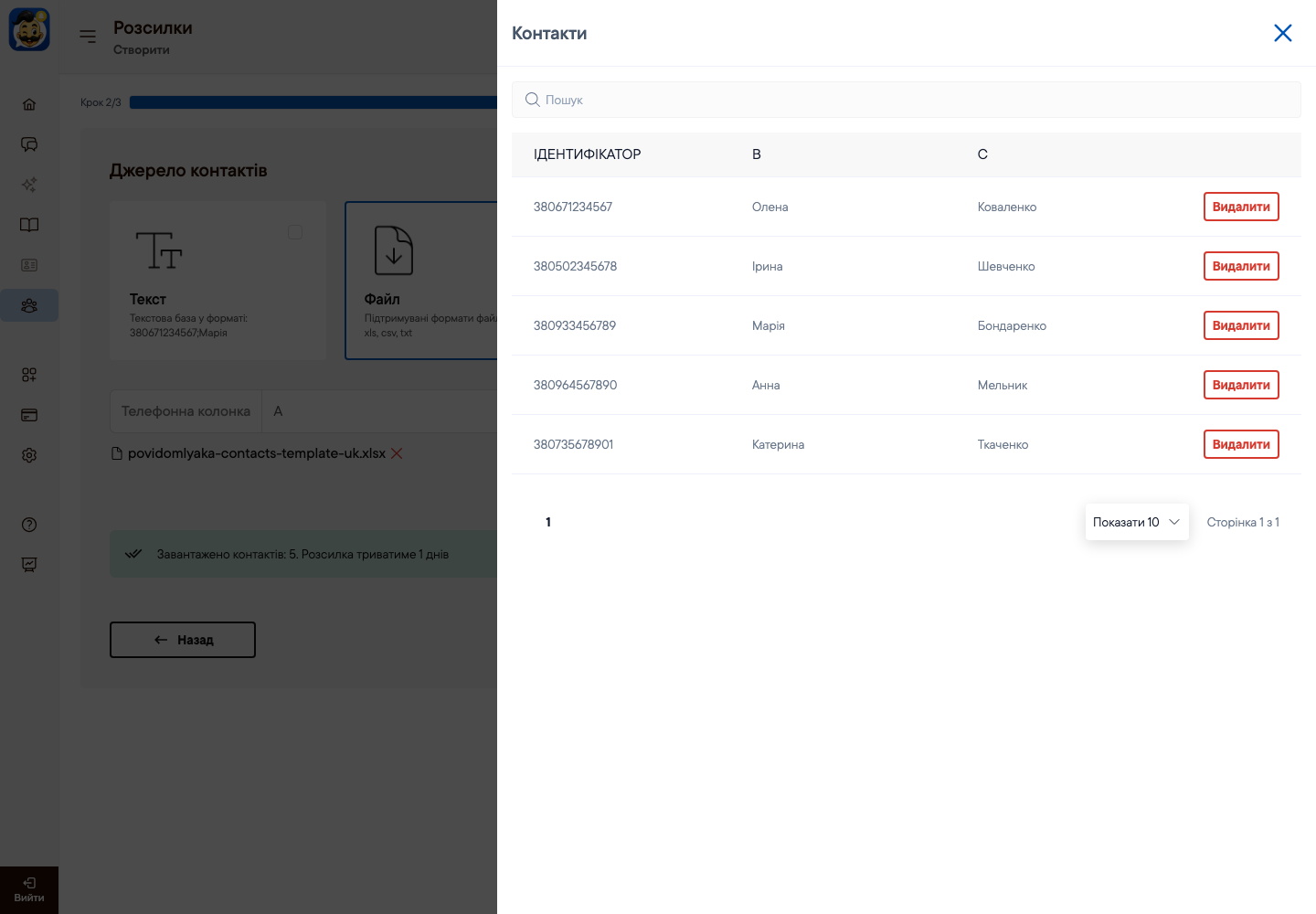Click the cell Шевченко
This screenshot has width=1316, height=914.
tap(1006, 266)
